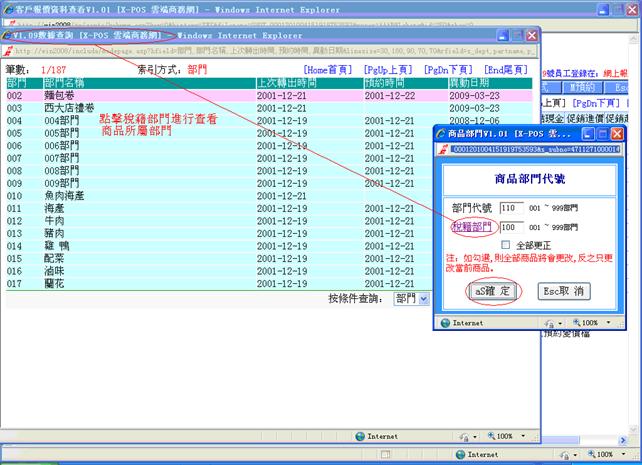Go to Home首頁 first page
This screenshot has width=642, height=465.
(328, 69)
